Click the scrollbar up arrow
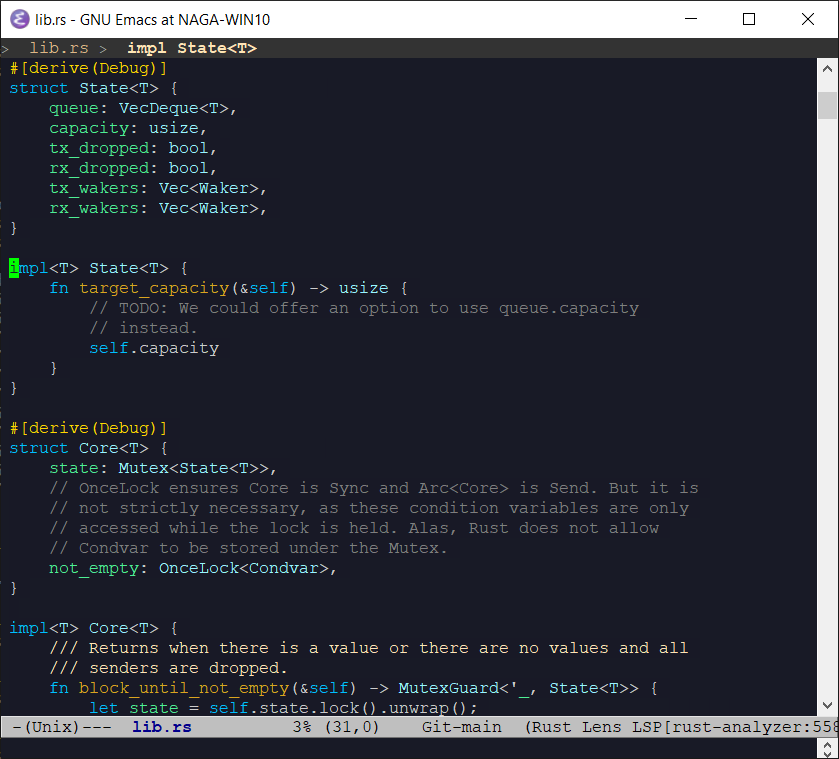This screenshot has height=759, width=839. click(827, 69)
